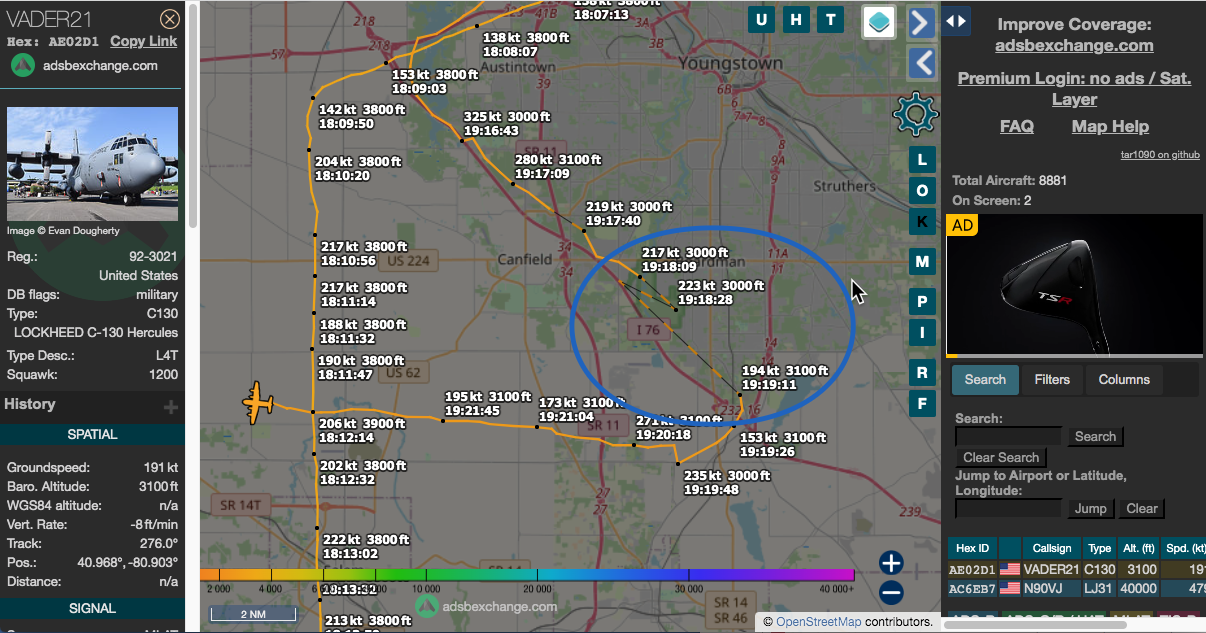Click the adsbexchange.com map watermark logo

coord(484,606)
